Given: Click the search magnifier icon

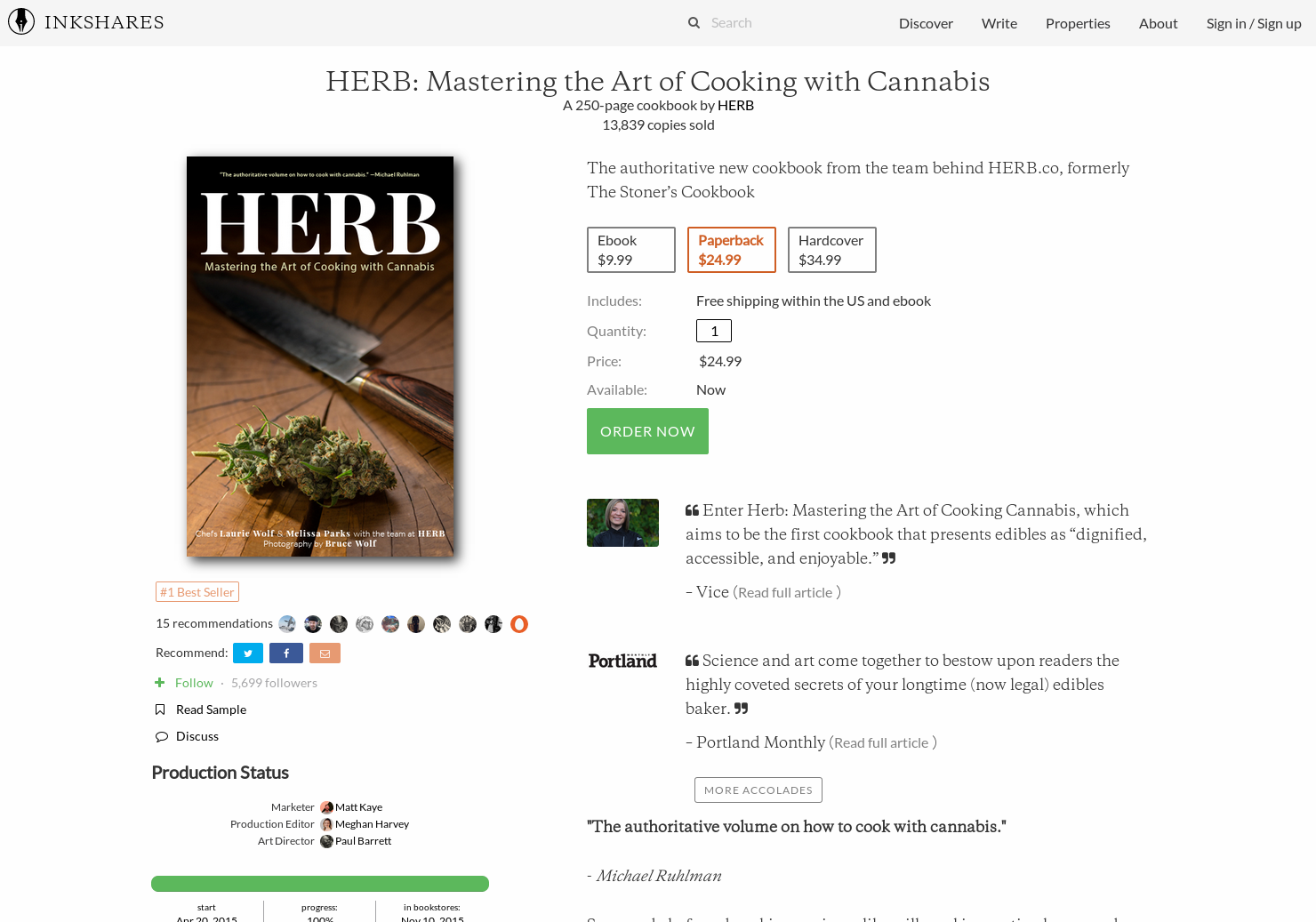Looking at the screenshot, I should click(x=694, y=22).
